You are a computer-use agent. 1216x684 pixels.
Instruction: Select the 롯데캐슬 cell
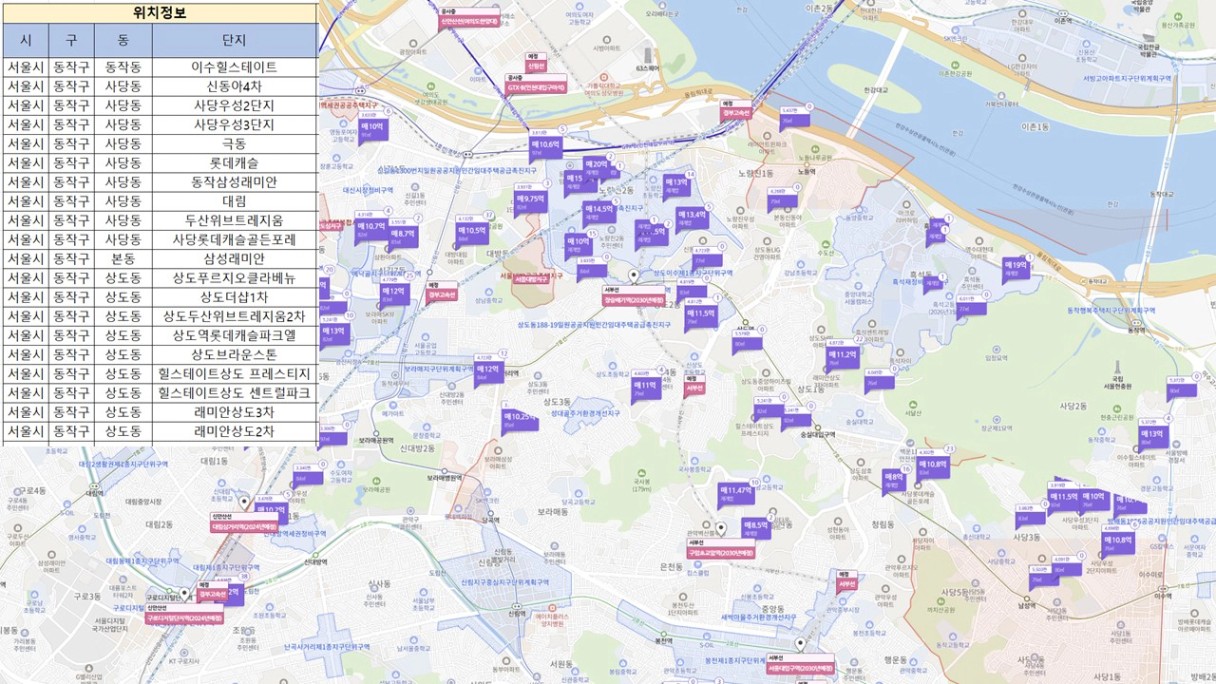(234, 163)
